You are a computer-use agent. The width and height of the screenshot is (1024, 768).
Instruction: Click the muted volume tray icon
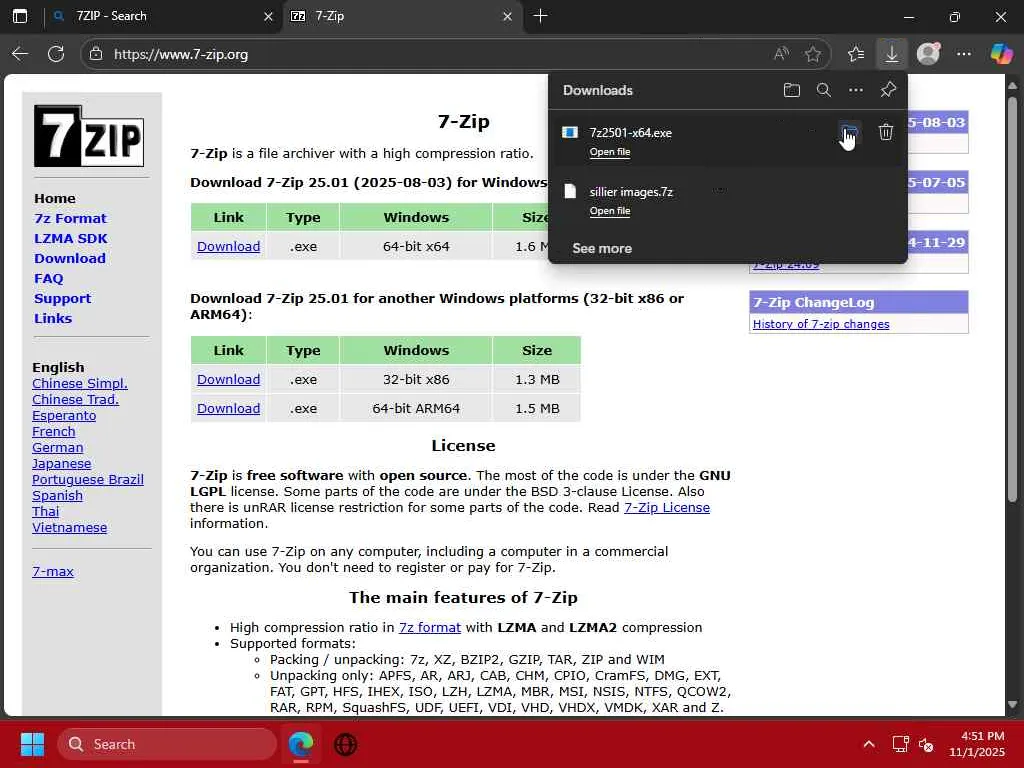tap(926, 744)
